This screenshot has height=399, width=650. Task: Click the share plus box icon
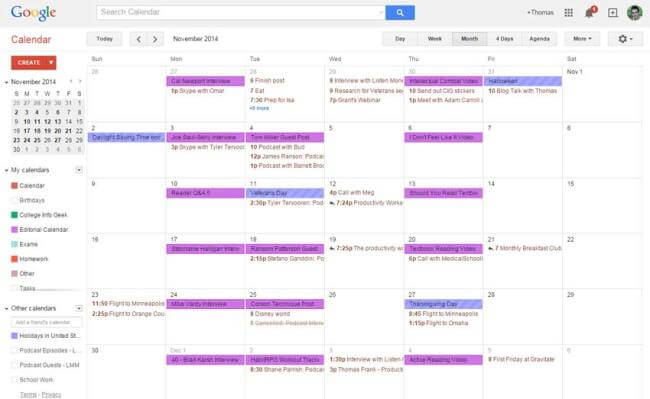[x=613, y=13]
